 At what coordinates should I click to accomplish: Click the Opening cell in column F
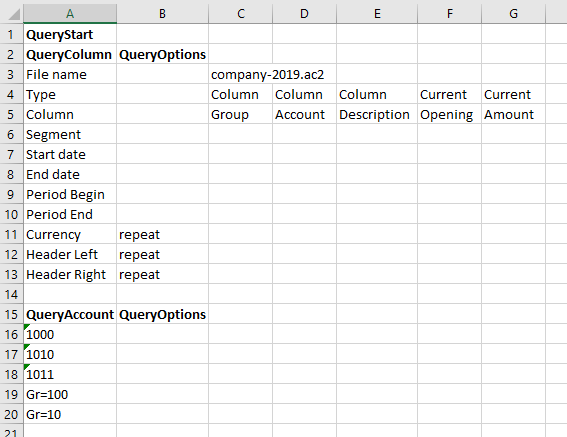click(449, 115)
